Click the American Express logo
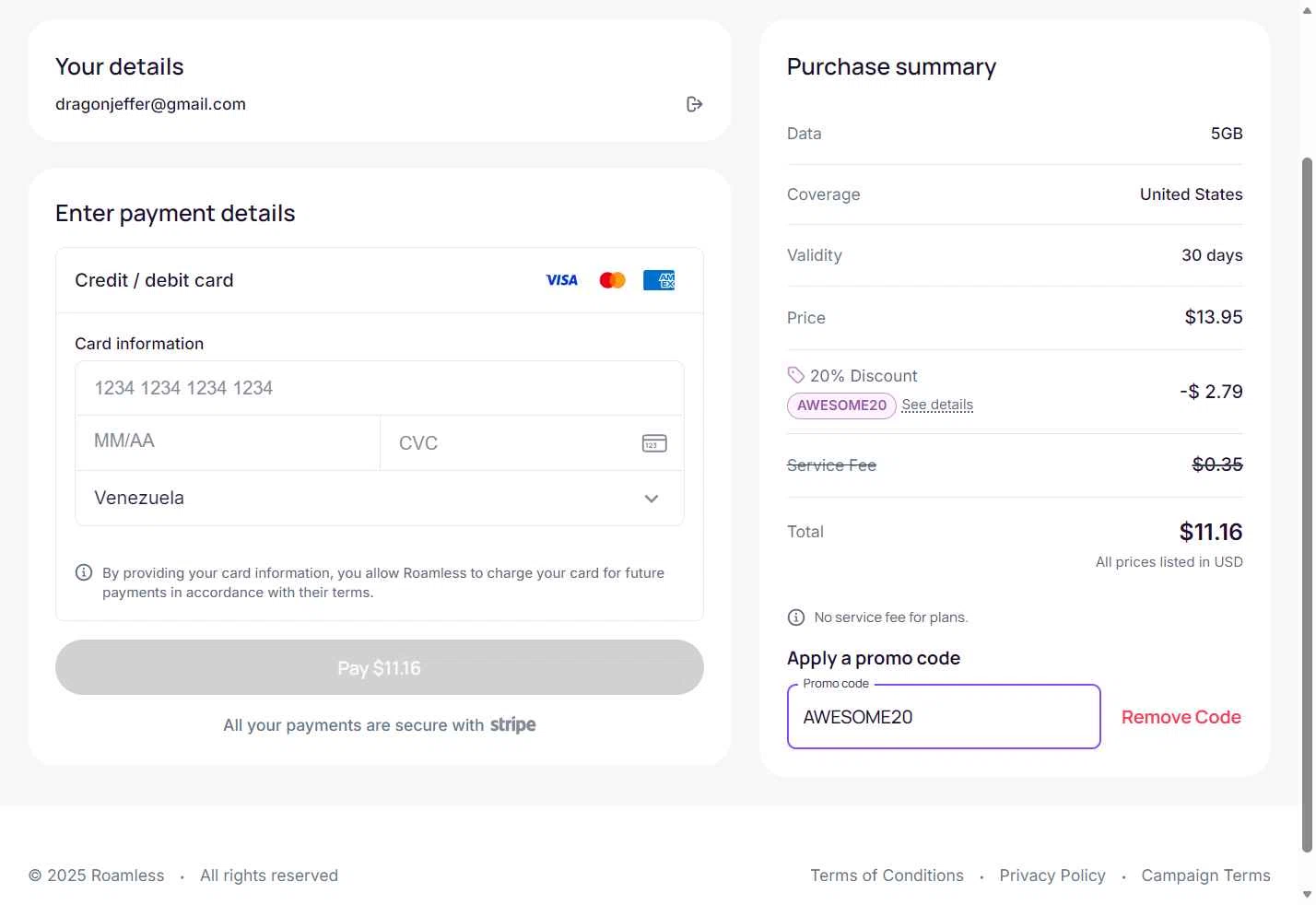This screenshot has width=1316, height=905. 659,280
